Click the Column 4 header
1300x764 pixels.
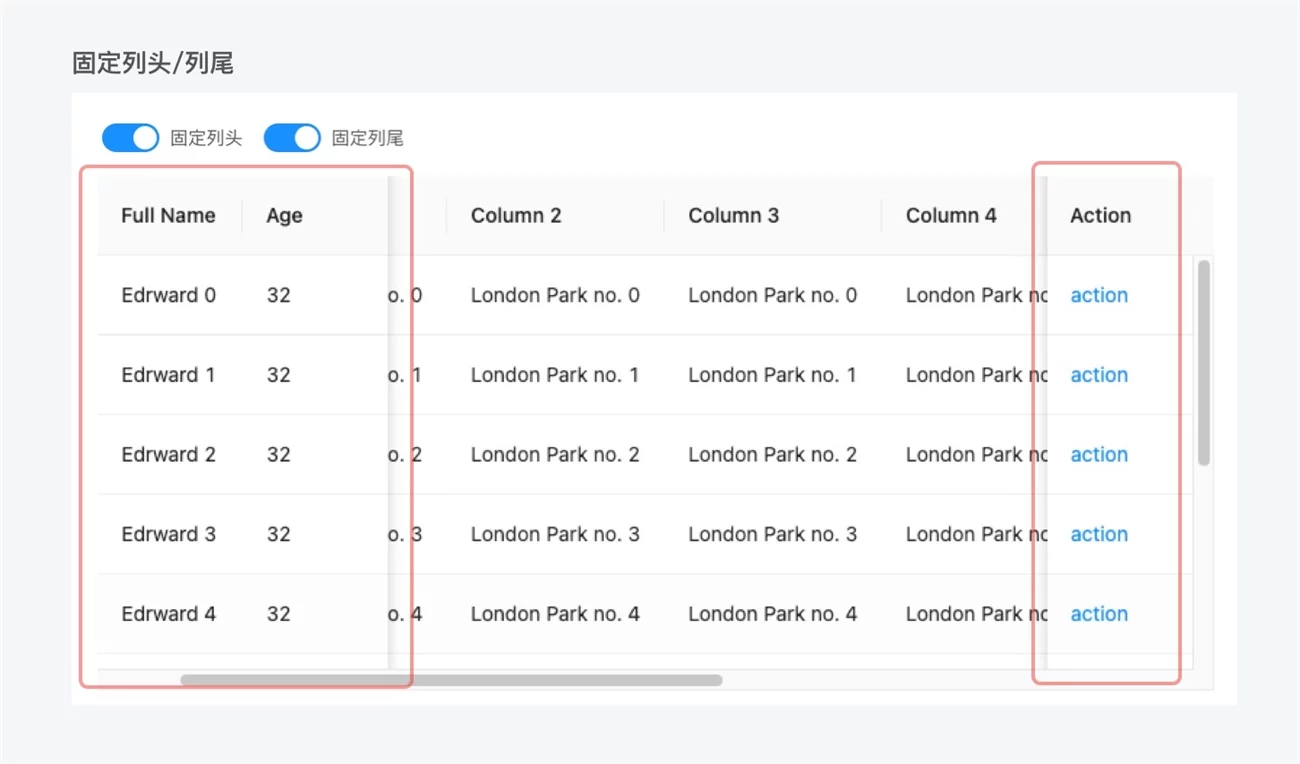951,216
